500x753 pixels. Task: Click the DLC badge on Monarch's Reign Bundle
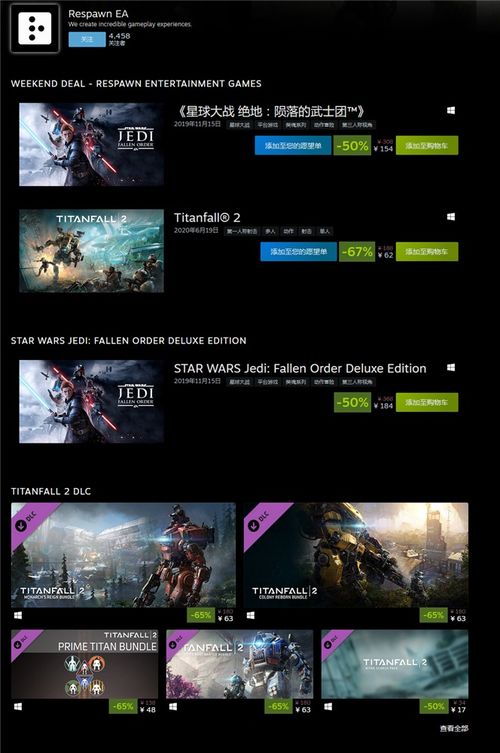click(27, 522)
